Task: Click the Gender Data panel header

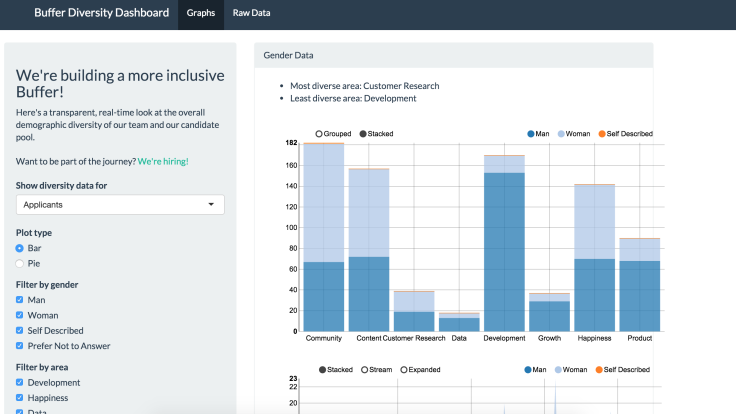Action: pos(453,55)
